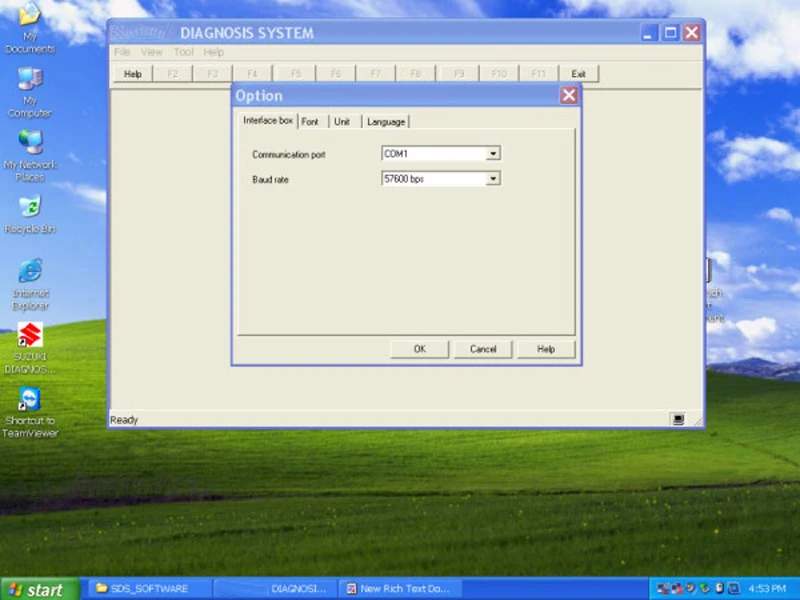The width and height of the screenshot is (800, 600).
Task: Switch to the Unit tab
Action: click(x=342, y=121)
